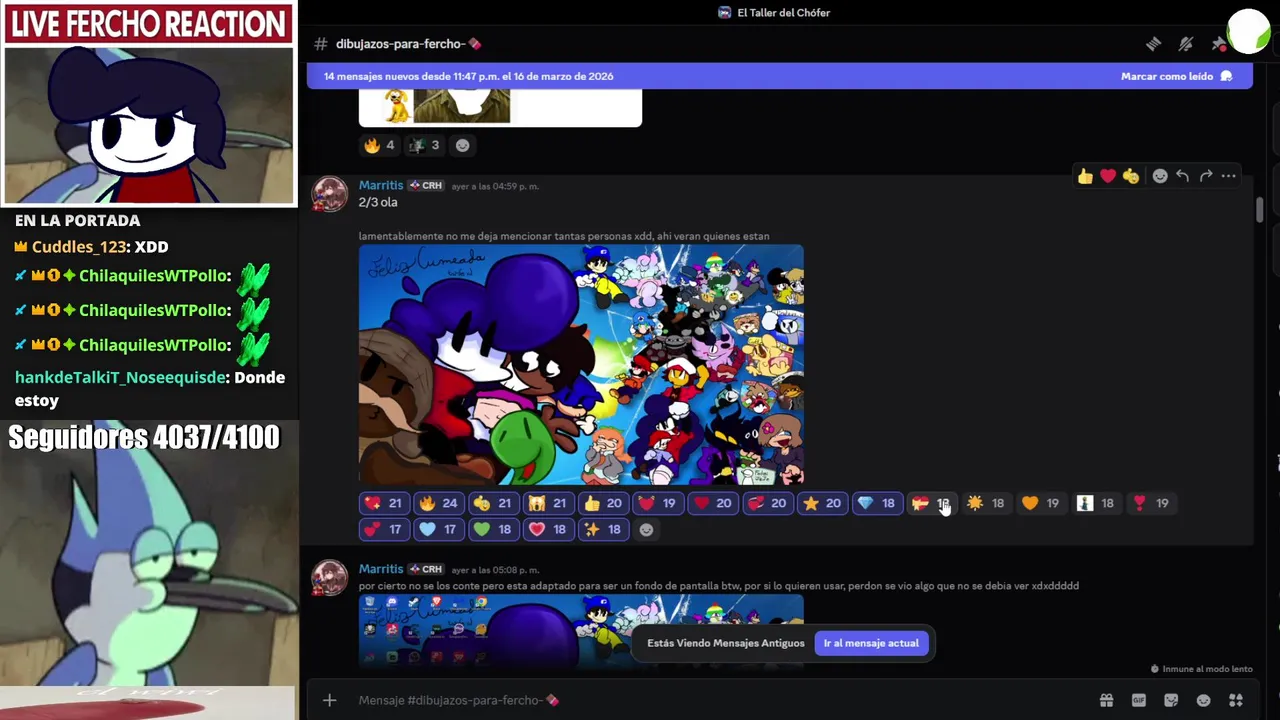Toggle crying cat reaction showing 21
Screen dimensions: 1280x720
(548, 503)
